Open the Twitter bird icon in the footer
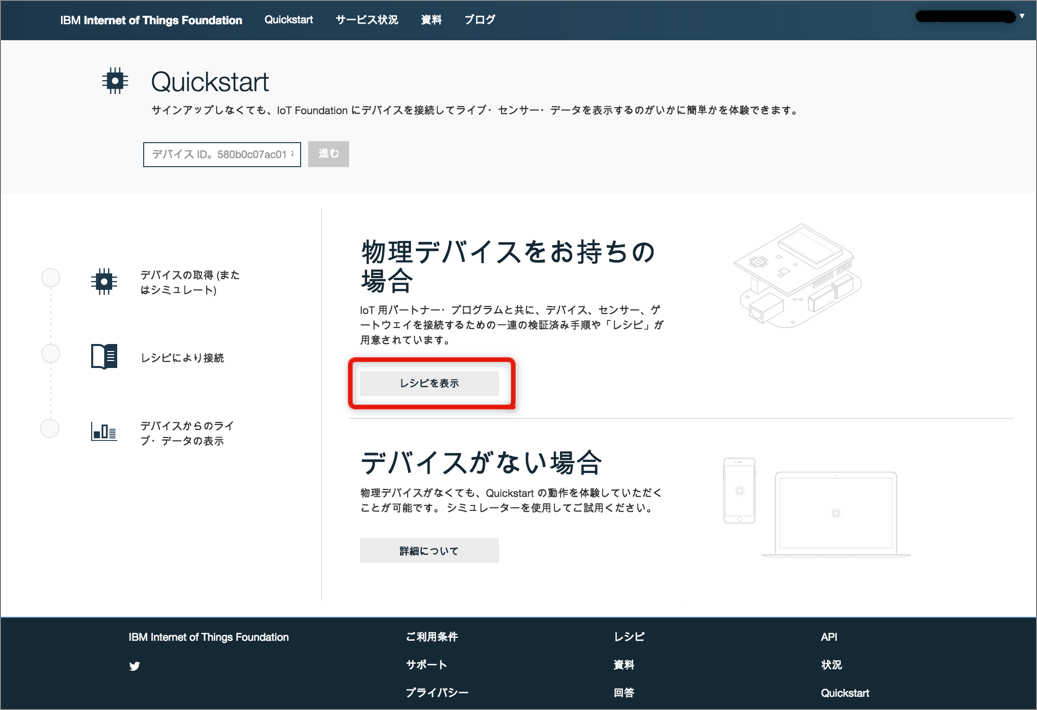The width and height of the screenshot is (1037, 710). coord(134,666)
